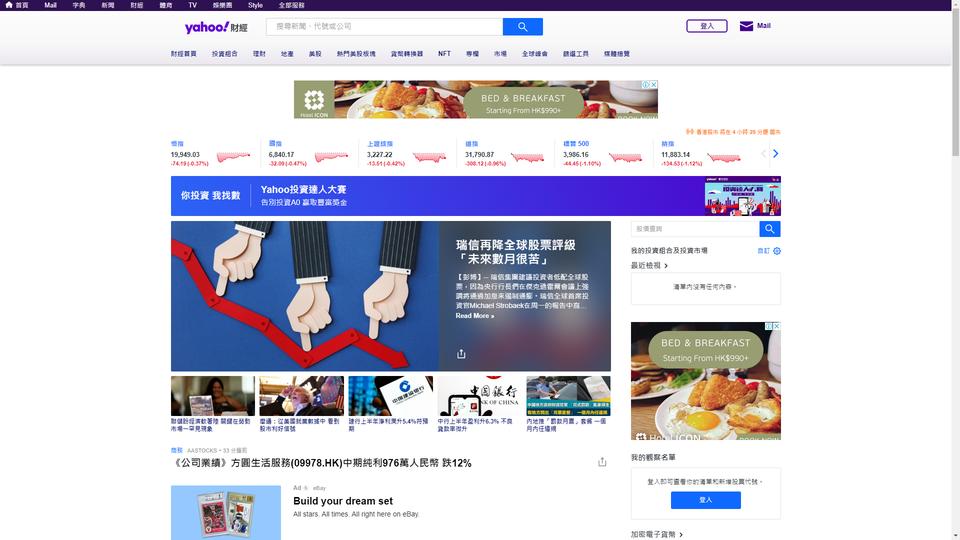Screen dimensions: 960x540
Task: Expand the 加密電子貨幣 section
Action: coord(656,534)
